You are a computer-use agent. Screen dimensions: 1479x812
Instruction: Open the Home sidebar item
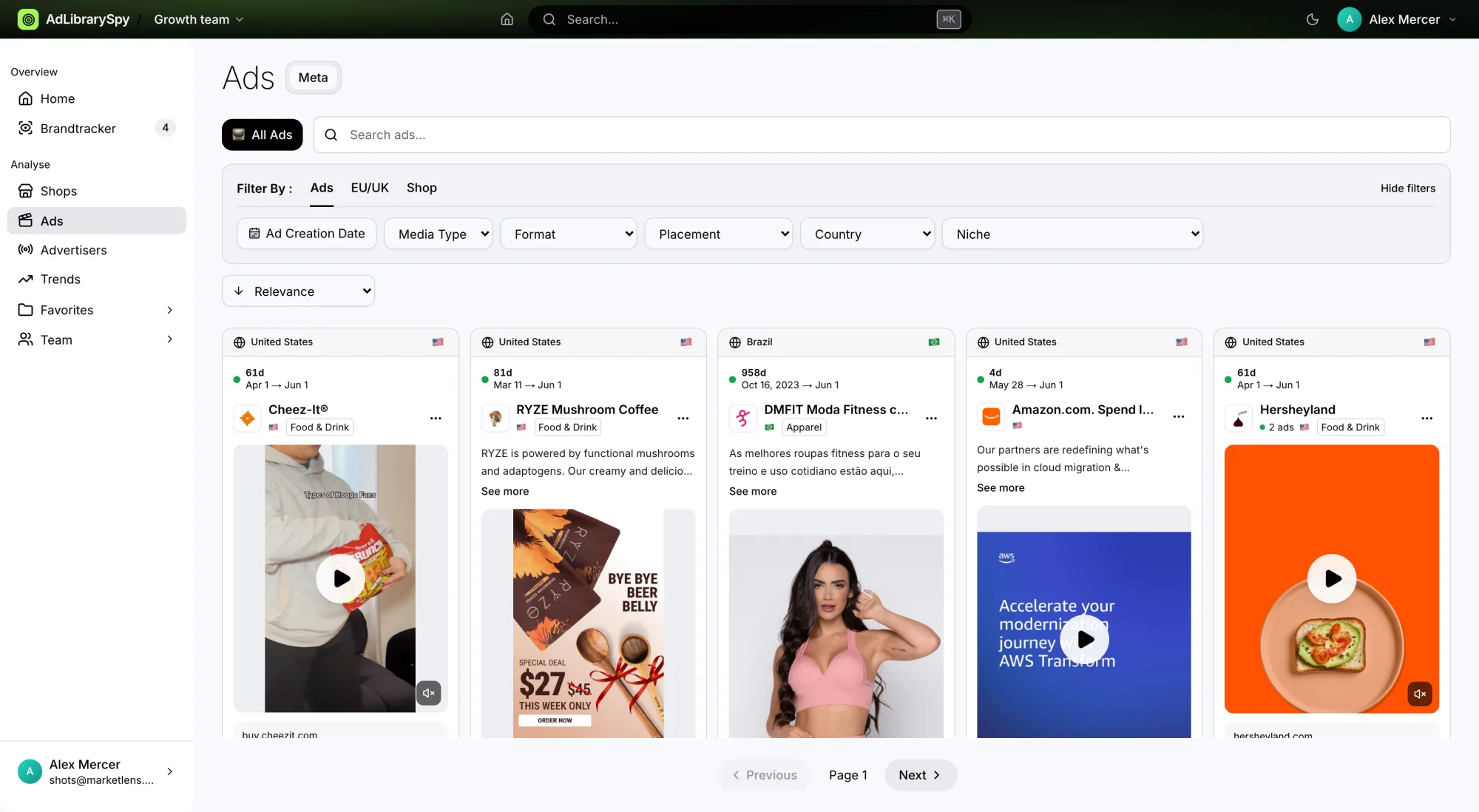(x=96, y=98)
